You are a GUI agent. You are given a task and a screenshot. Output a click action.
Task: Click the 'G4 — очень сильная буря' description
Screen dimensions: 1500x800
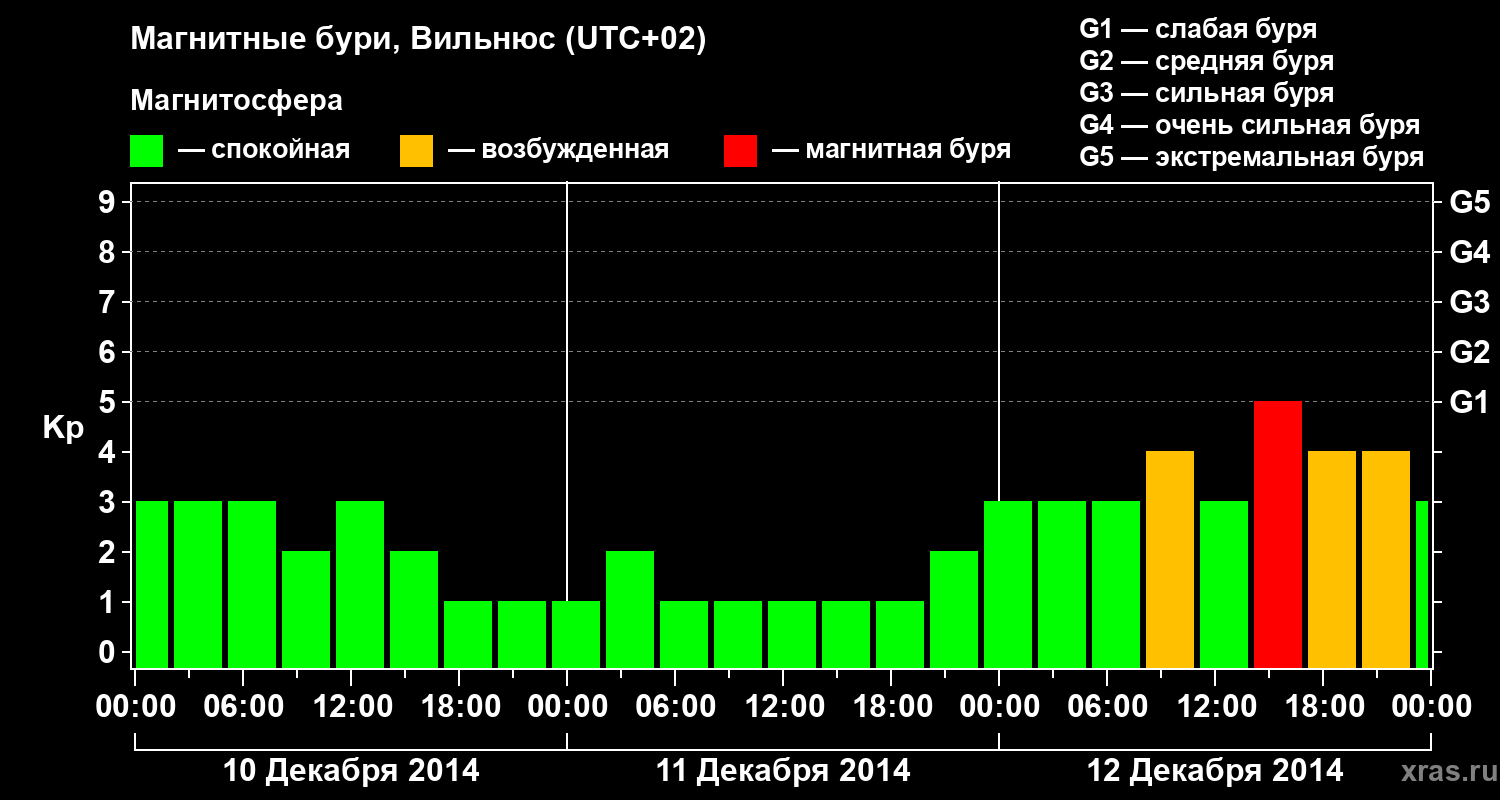coord(1250,125)
